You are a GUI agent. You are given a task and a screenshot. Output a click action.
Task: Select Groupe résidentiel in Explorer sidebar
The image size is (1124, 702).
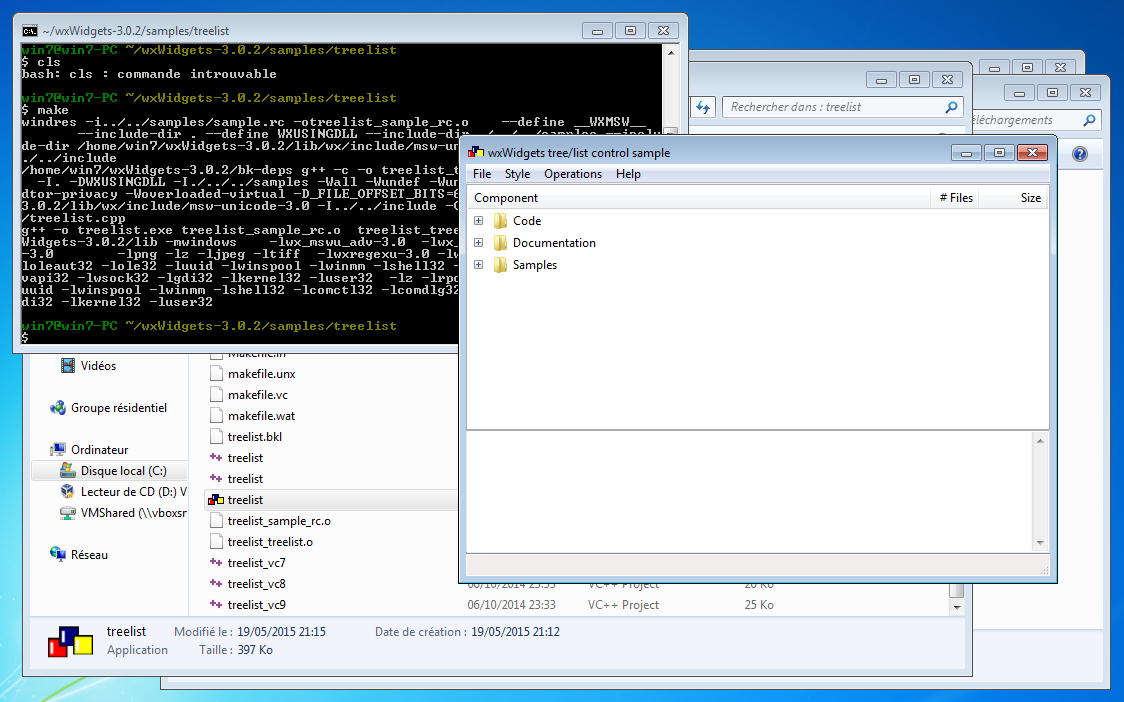click(119, 408)
